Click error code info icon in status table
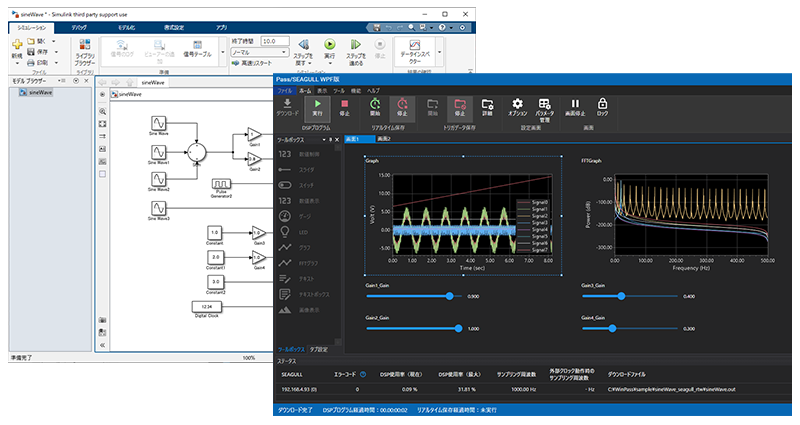This screenshot has width=800, height=425. (x=363, y=374)
